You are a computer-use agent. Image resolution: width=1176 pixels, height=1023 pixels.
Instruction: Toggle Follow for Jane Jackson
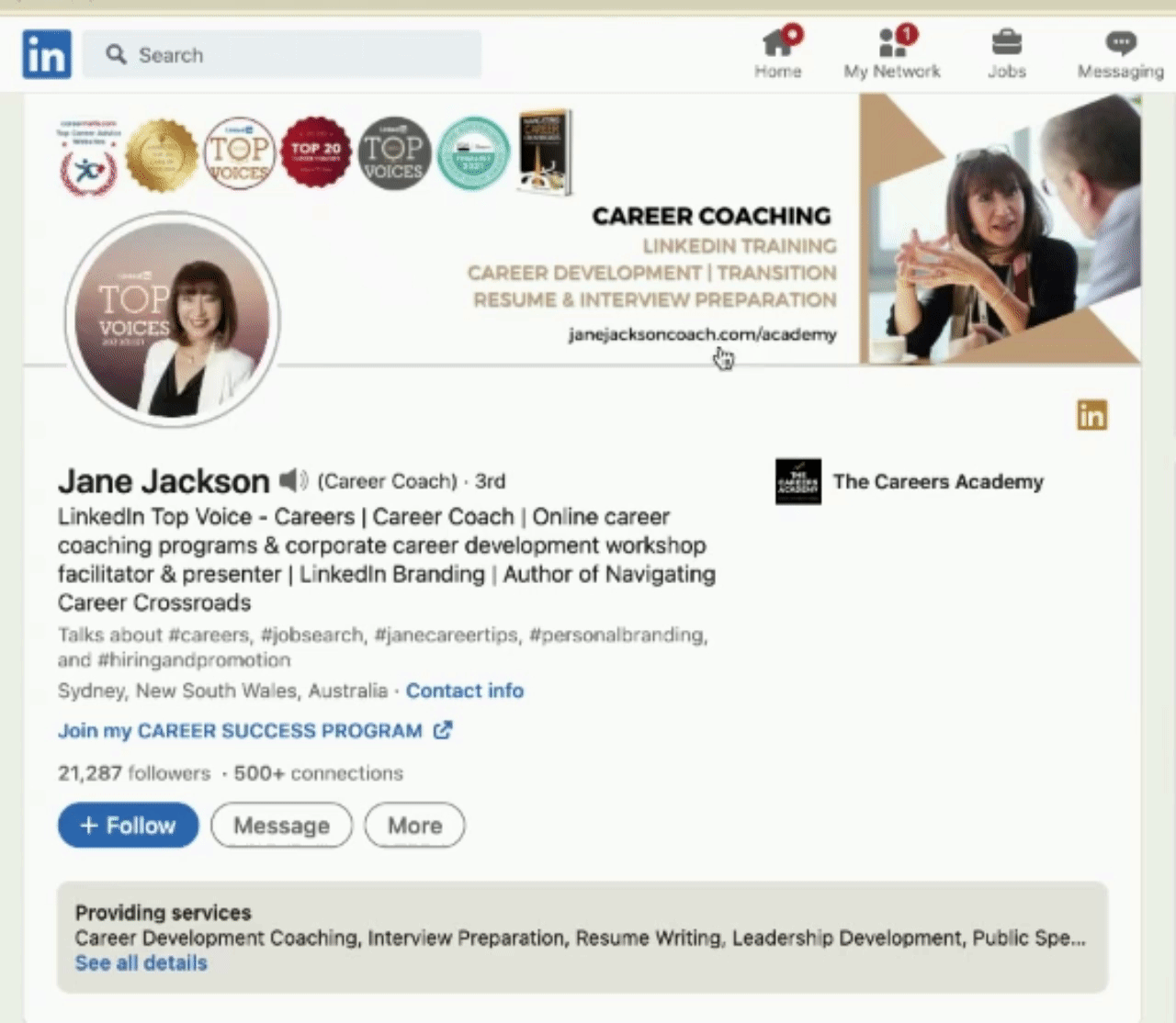pos(128,825)
